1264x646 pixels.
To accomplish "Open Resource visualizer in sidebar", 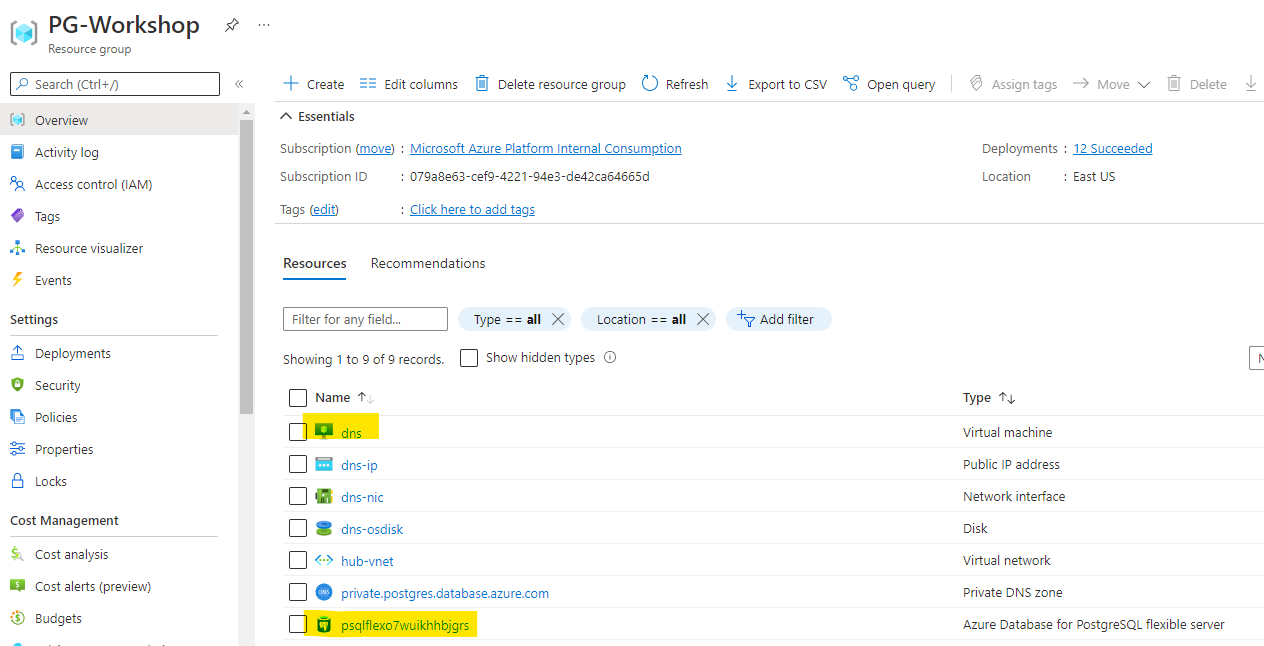I will tap(89, 248).
